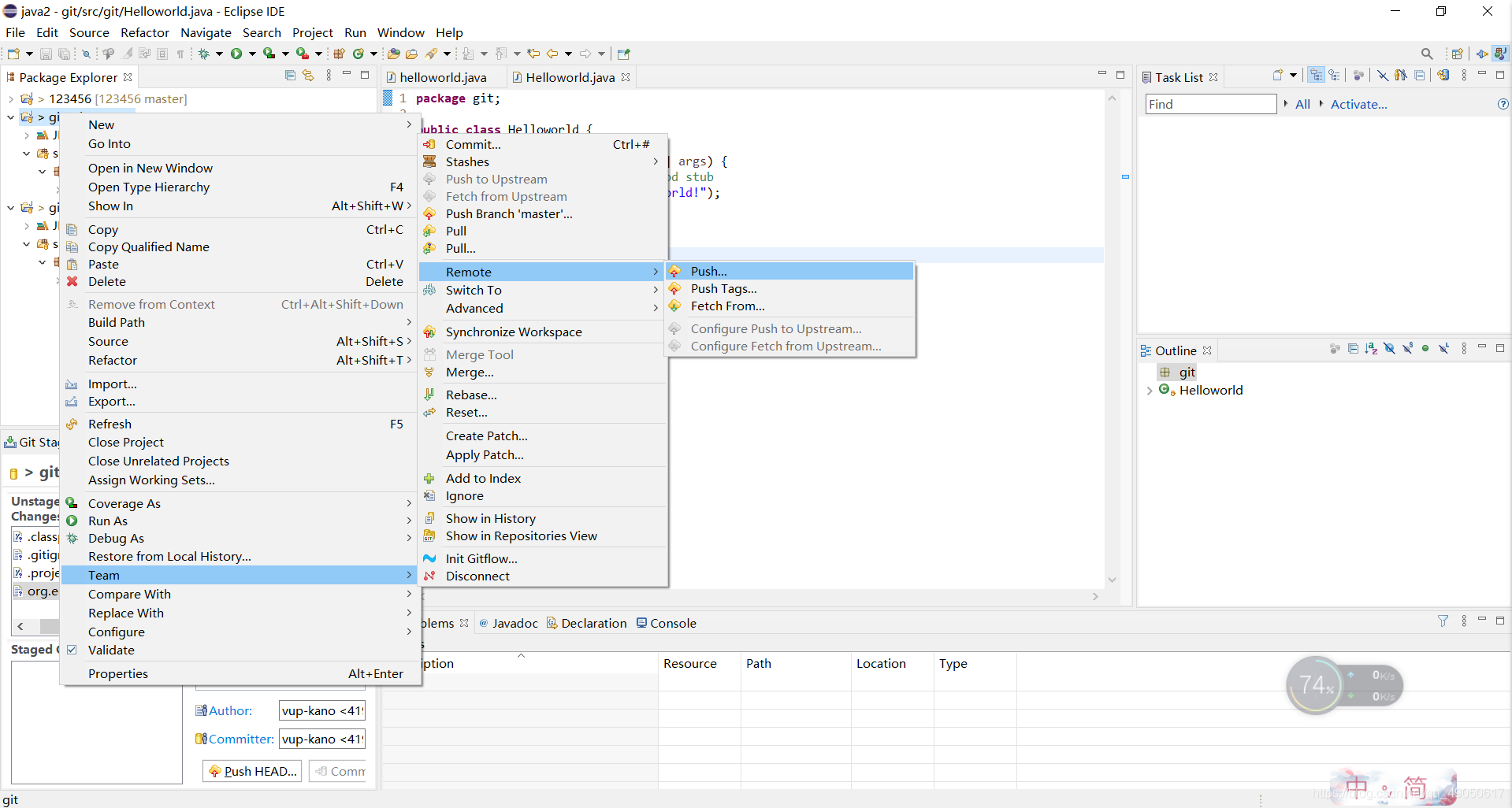Click Properties in context menu
The height and width of the screenshot is (808, 1512).
(240, 673)
